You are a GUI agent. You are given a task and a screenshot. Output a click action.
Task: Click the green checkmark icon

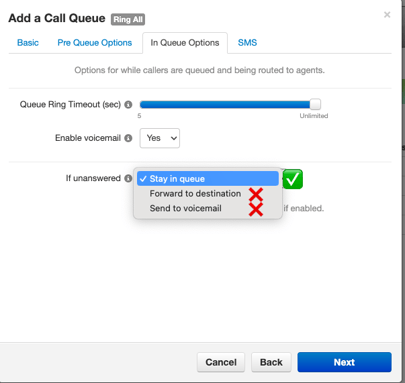293,179
